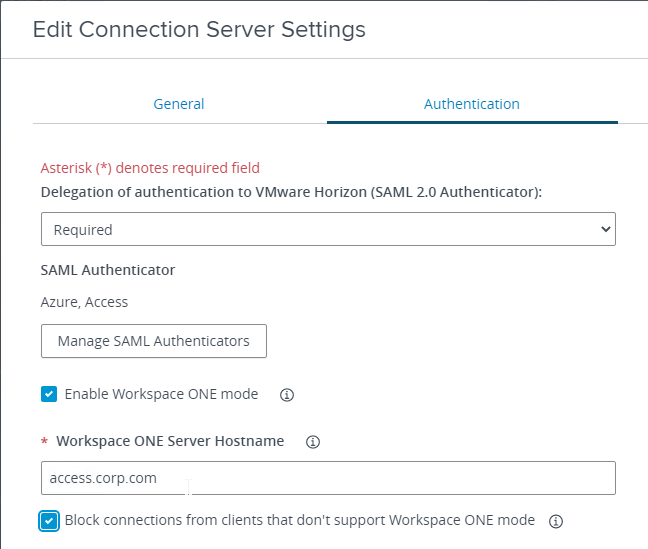Click the Edit Connection Server Settings title
The width and height of the screenshot is (648, 549).
(199, 29)
